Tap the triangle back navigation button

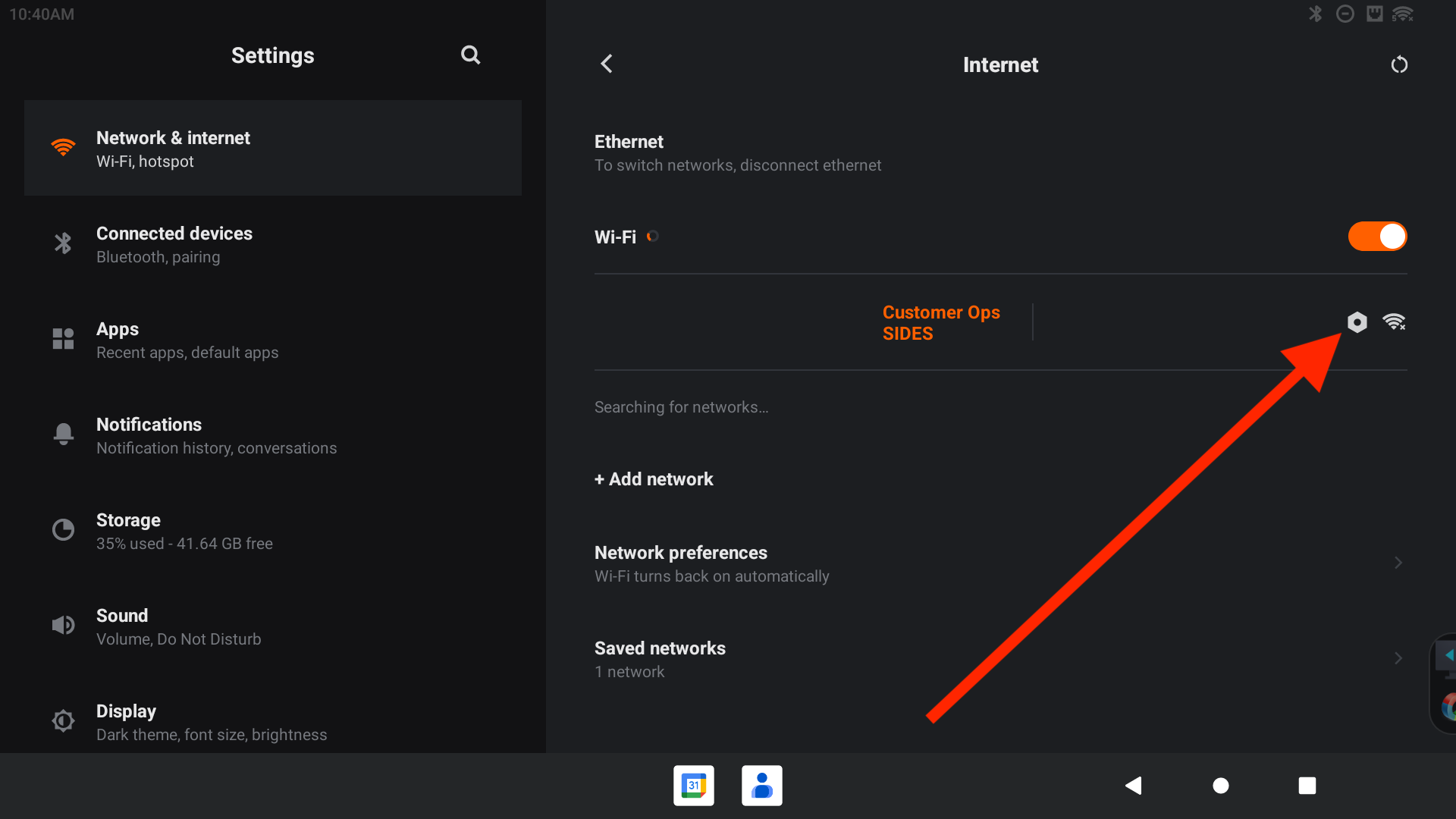click(1134, 786)
